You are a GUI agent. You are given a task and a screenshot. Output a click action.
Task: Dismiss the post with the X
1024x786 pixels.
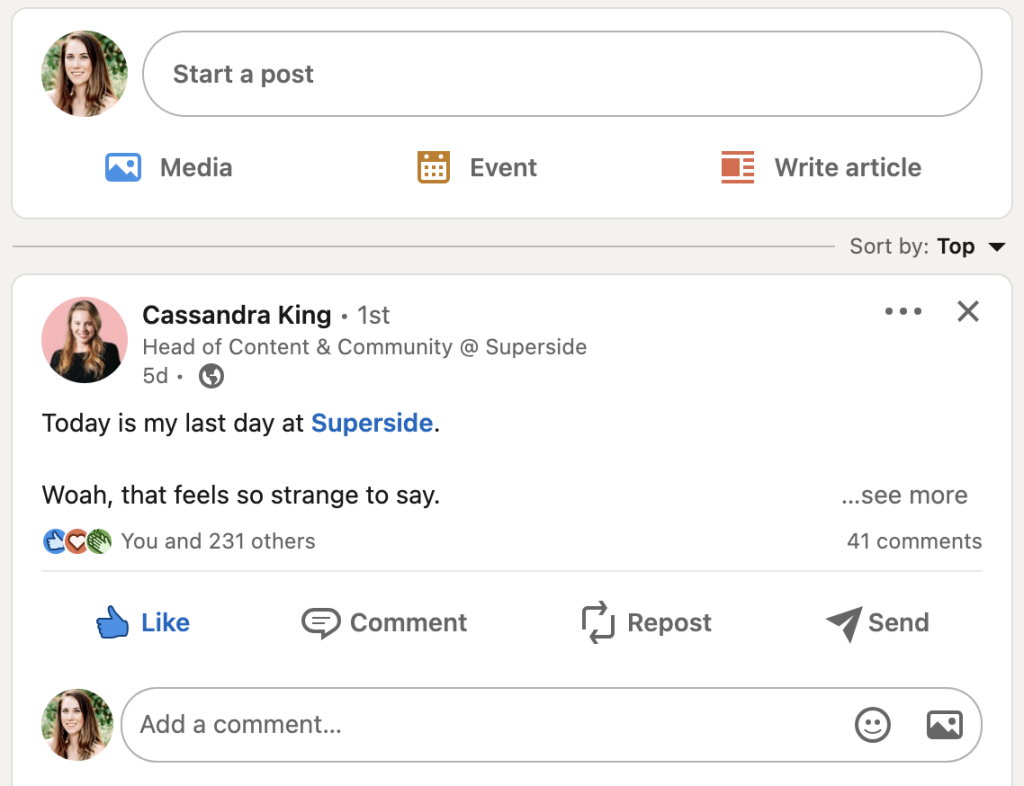point(967,311)
